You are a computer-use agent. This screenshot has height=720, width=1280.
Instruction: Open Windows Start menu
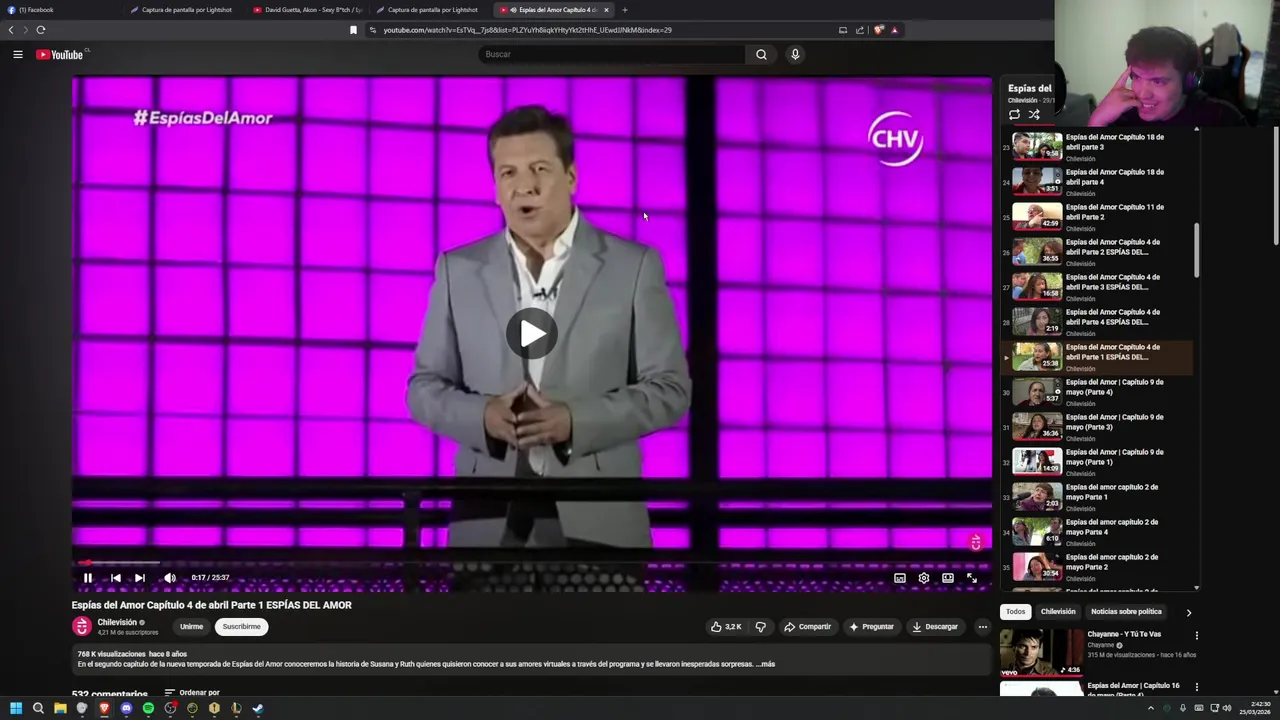[x=16, y=708]
